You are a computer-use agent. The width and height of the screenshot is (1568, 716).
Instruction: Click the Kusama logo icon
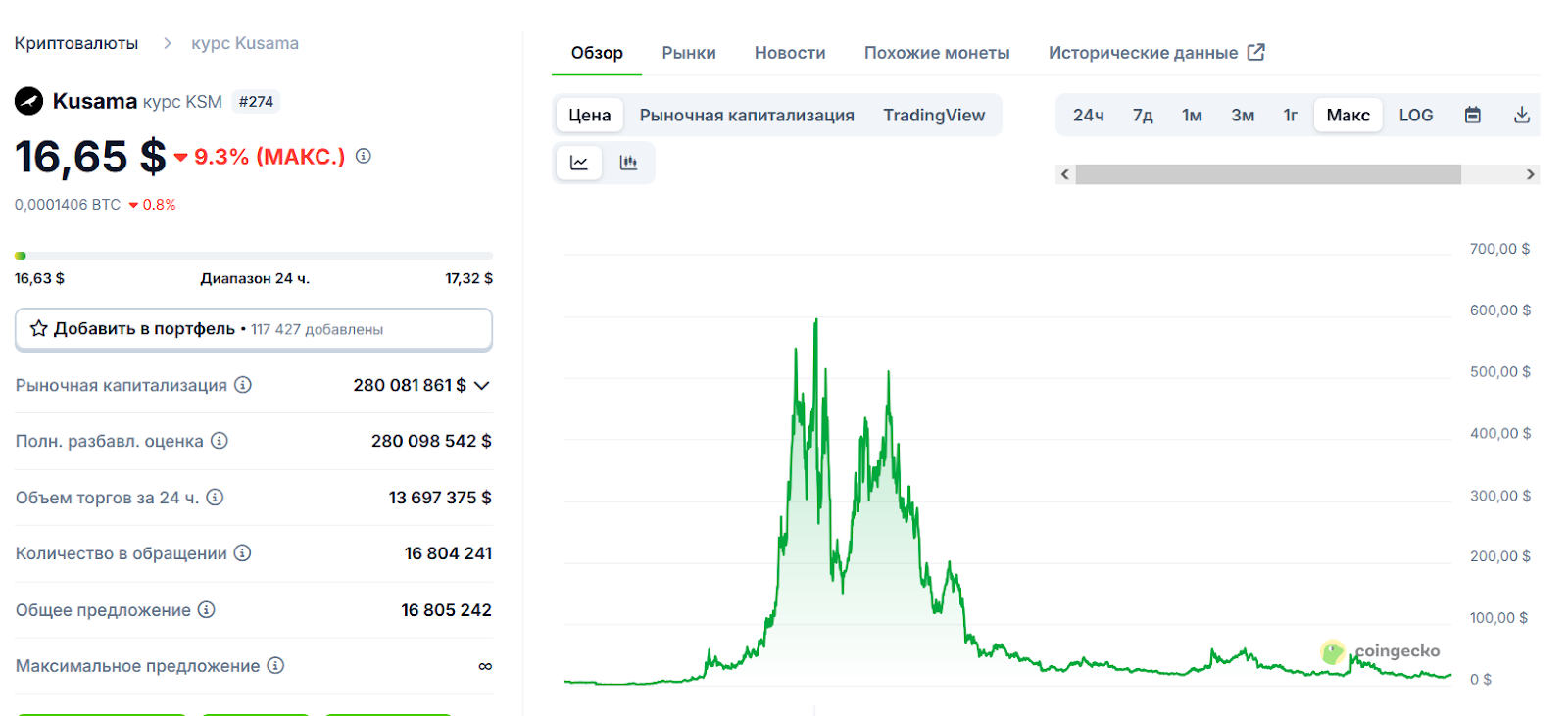coord(29,101)
